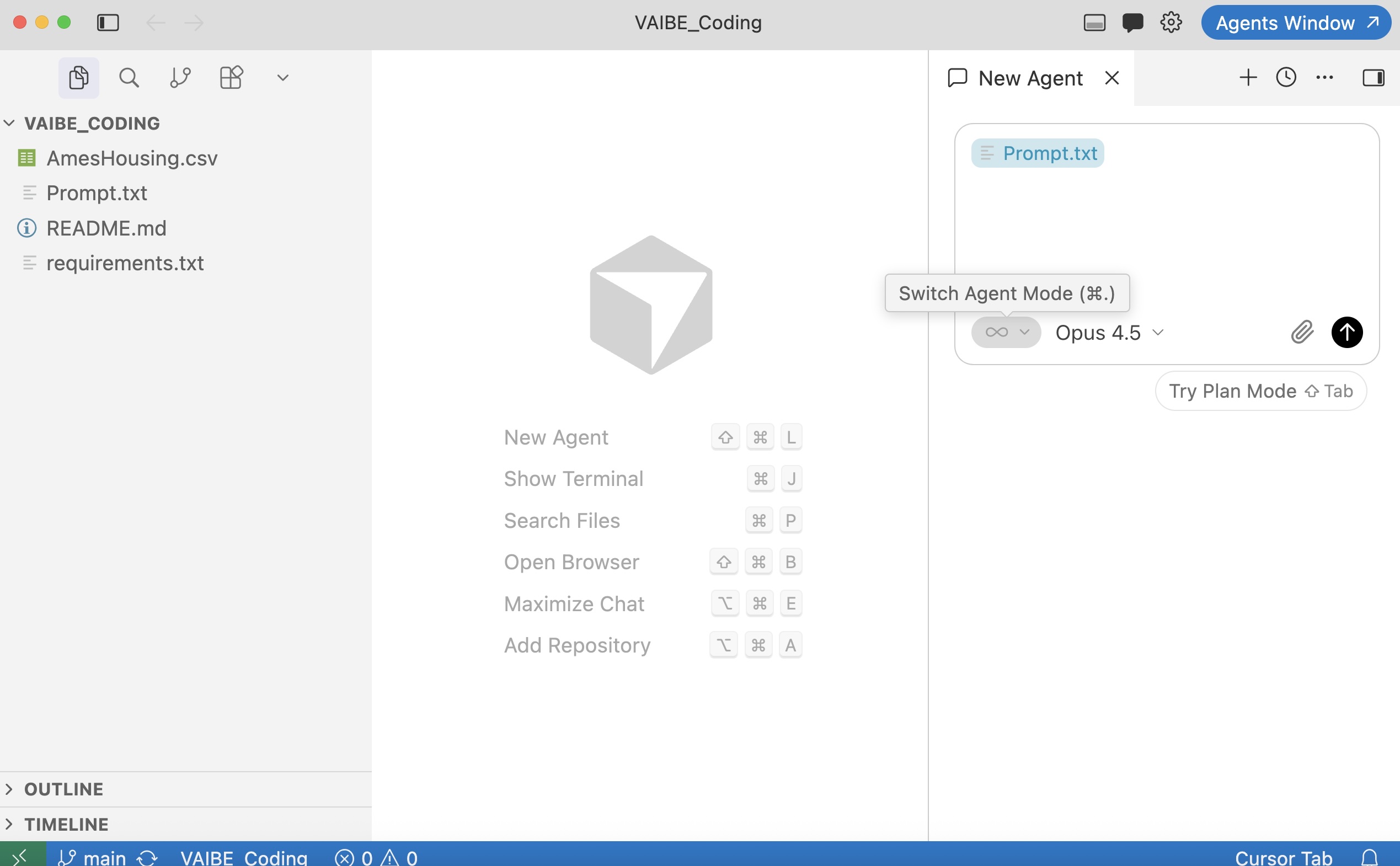Toggle the bottom panel layout icon
This screenshot has height=866, width=1400.
pos(1094,23)
